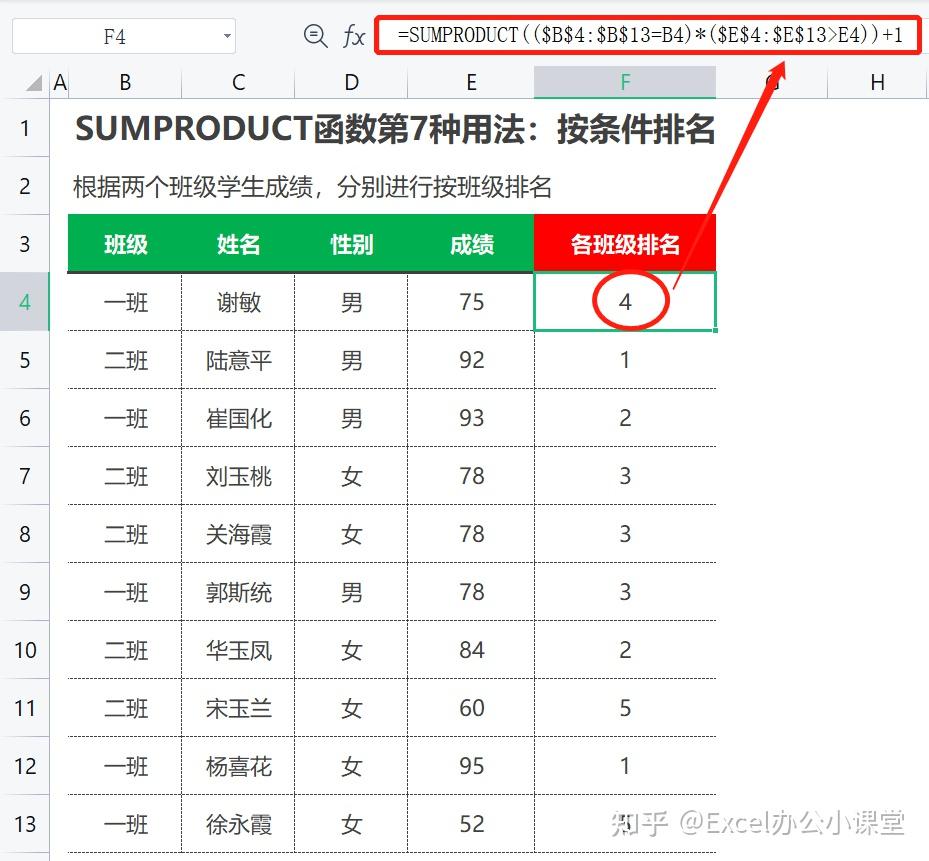Click the cell containing 谢敏
The image size is (929, 861).
[237, 301]
